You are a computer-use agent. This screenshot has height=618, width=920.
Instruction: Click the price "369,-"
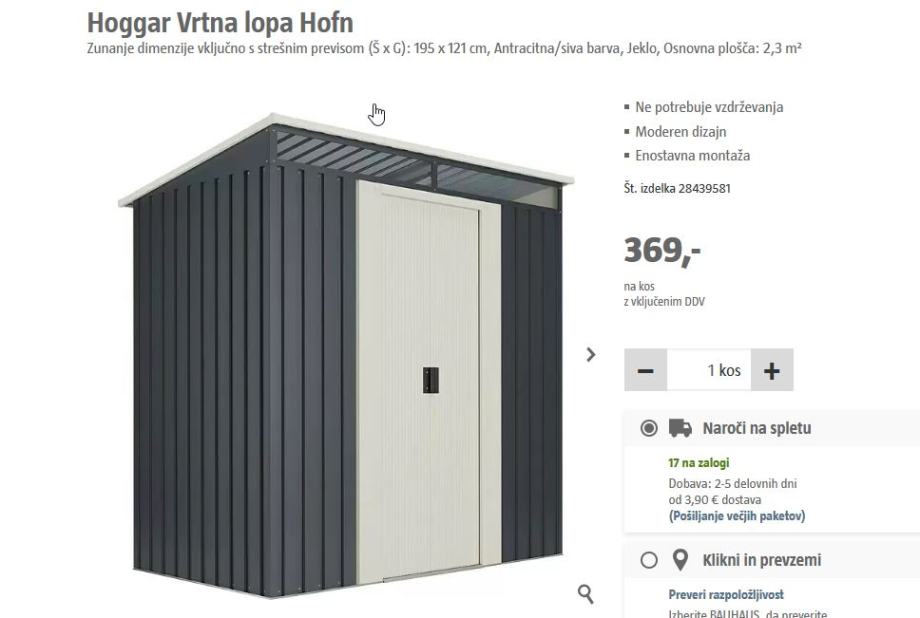[x=662, y=251]
